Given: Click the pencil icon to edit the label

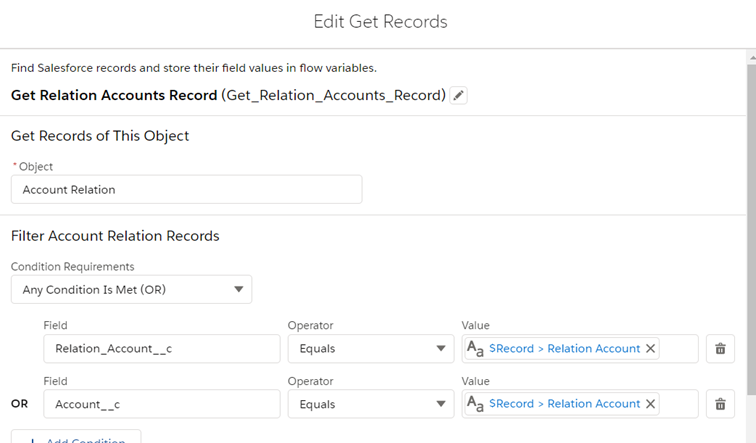Looking at the screenshot, I should 458,96.
